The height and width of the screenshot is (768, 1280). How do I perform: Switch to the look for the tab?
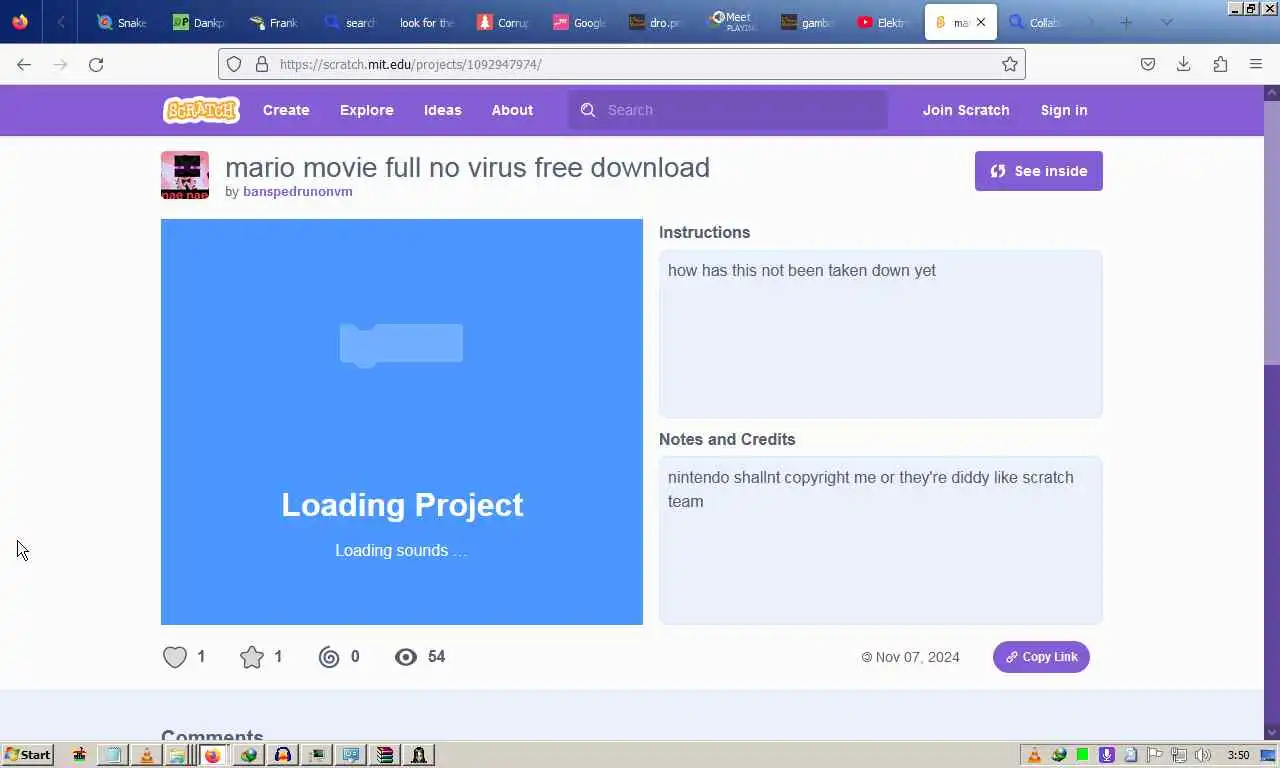tap(426, 22)
